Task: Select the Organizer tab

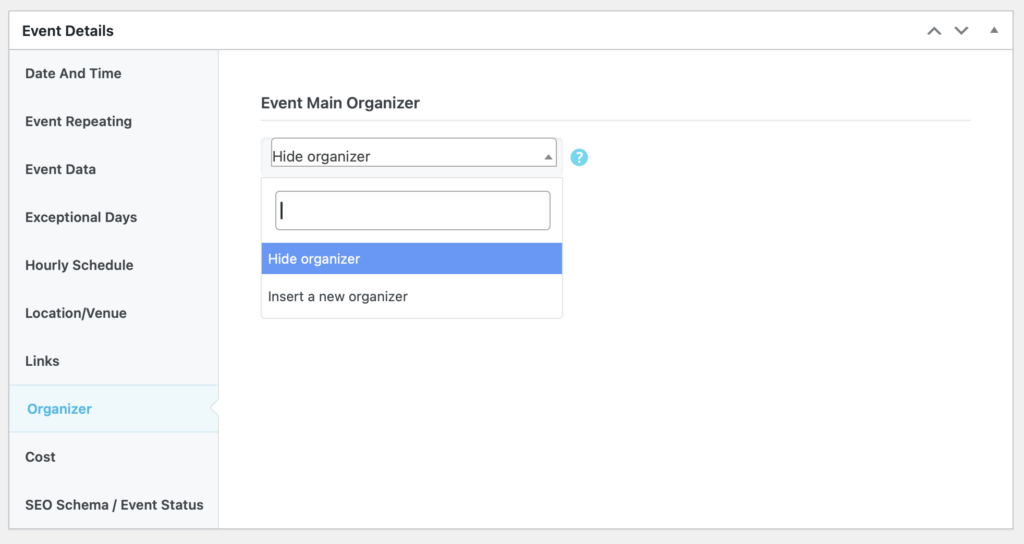Action: 60,409
